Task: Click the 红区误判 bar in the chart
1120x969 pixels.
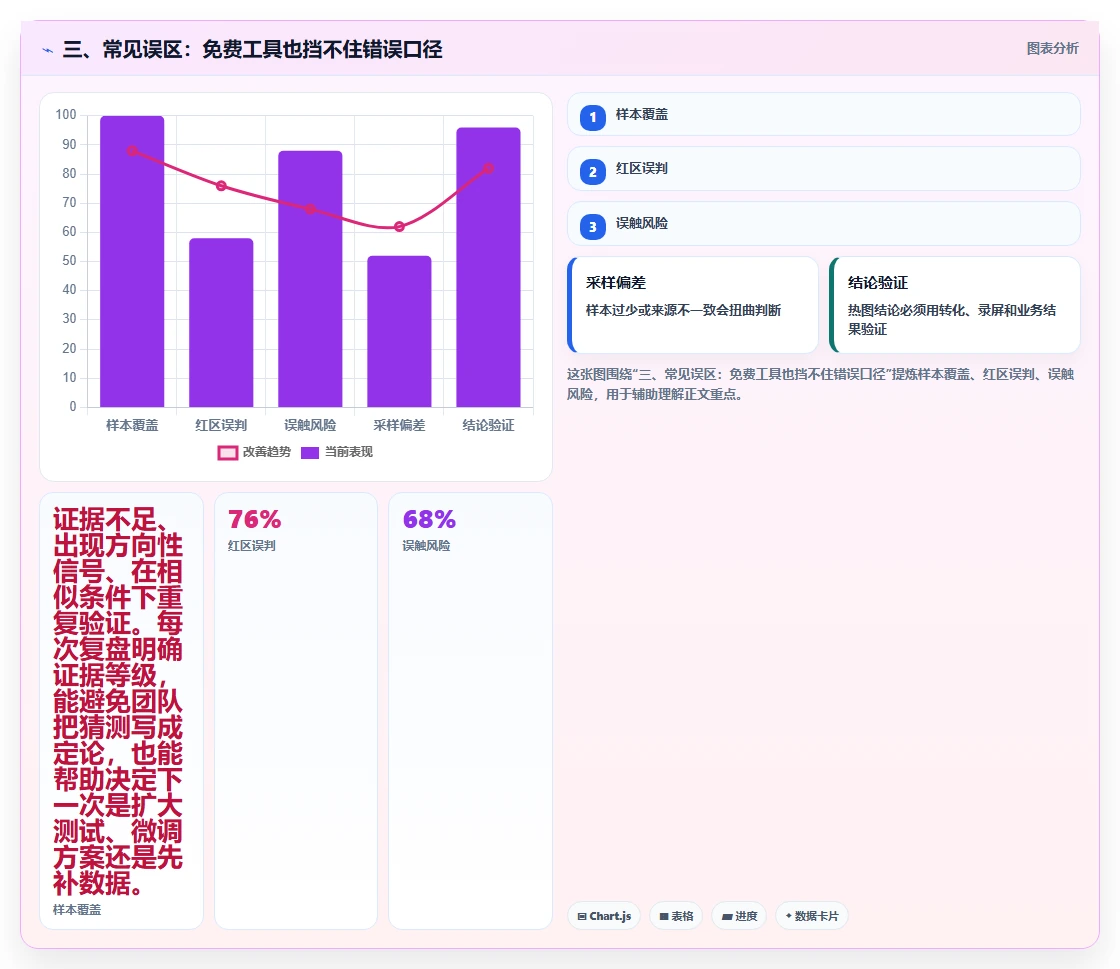Action: pos(221,323)
